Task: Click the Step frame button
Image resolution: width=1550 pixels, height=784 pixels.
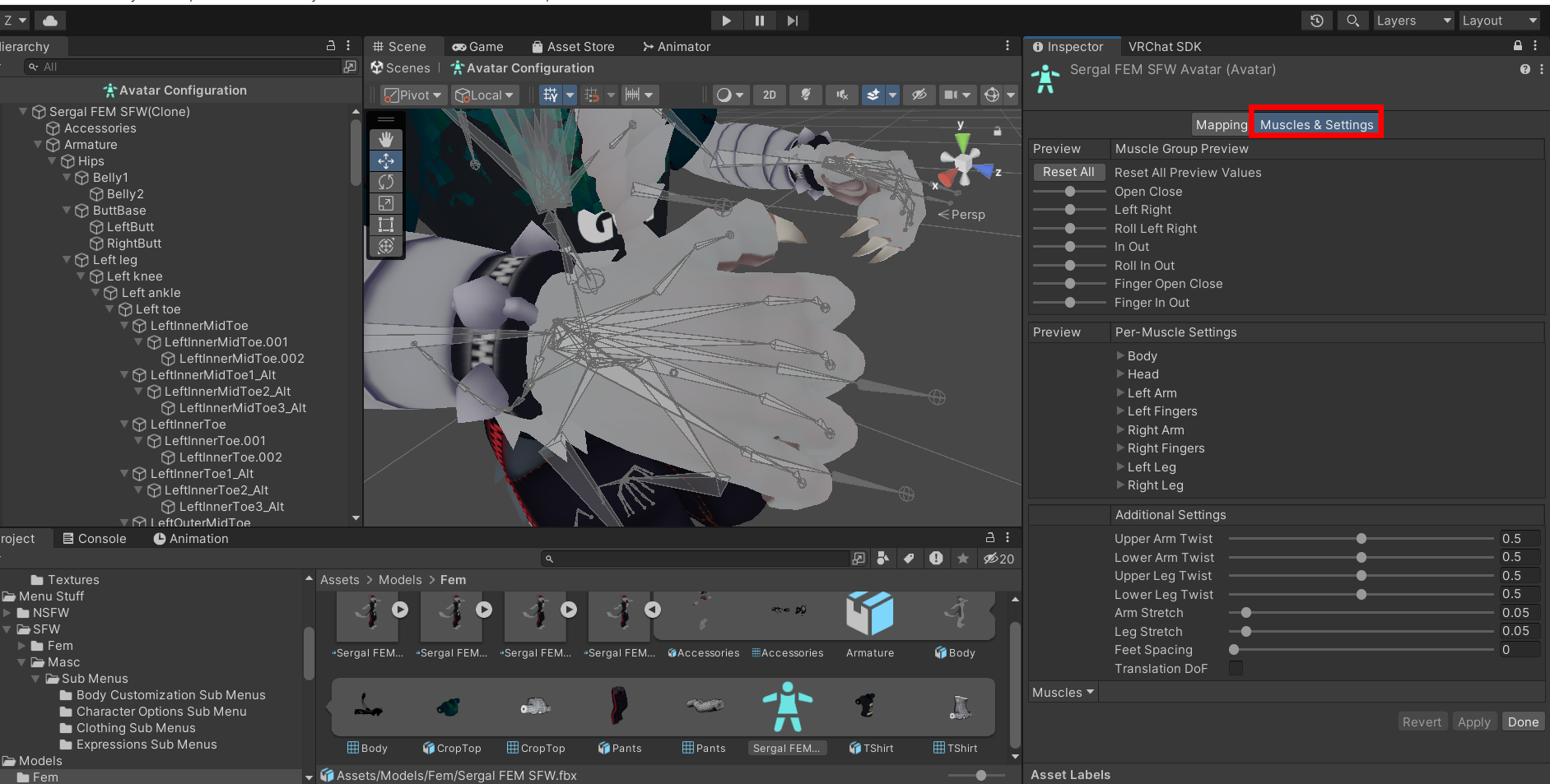Action: click(792, 21)
